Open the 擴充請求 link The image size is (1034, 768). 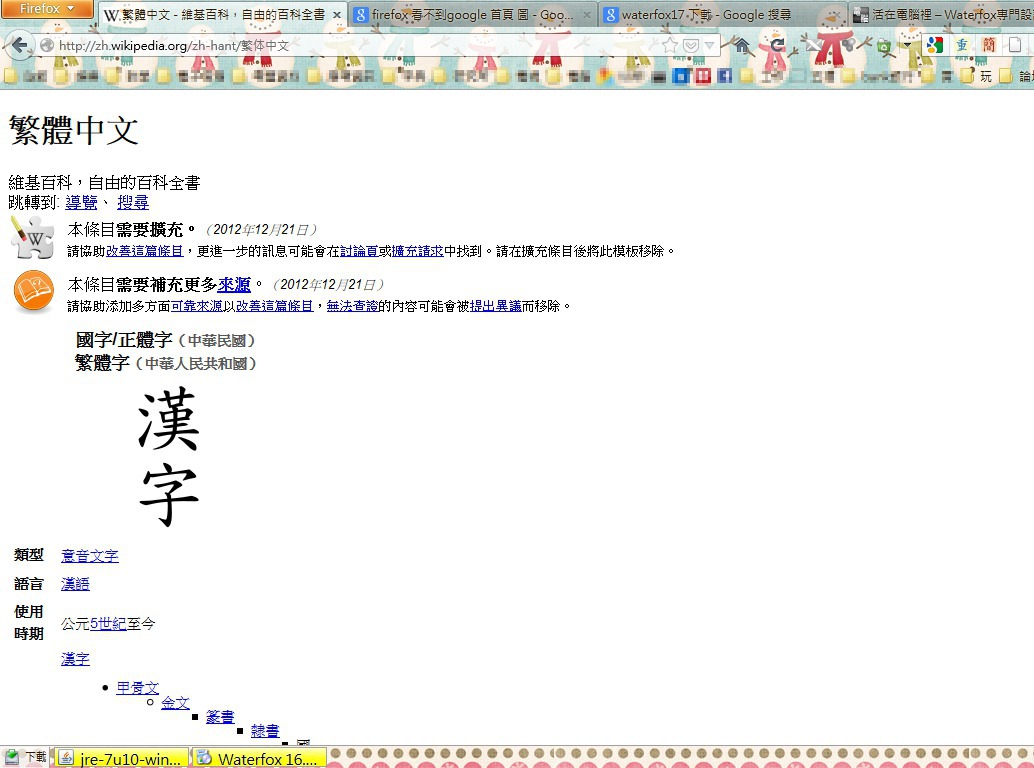pyautogui.click(x=417, y=251)
